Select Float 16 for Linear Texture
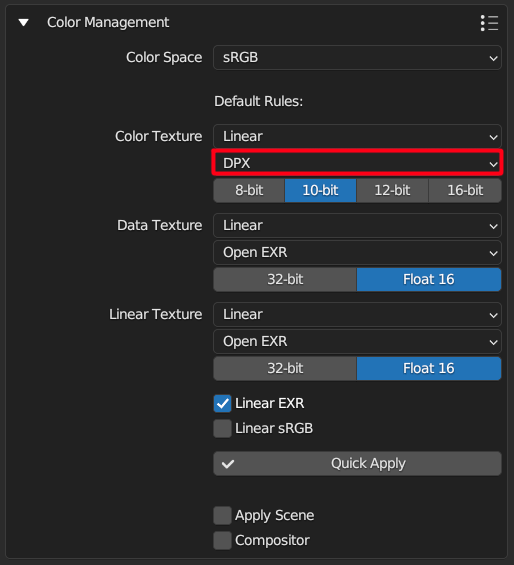The height and width of the screenshot is (565, 514). click(429, 368)
